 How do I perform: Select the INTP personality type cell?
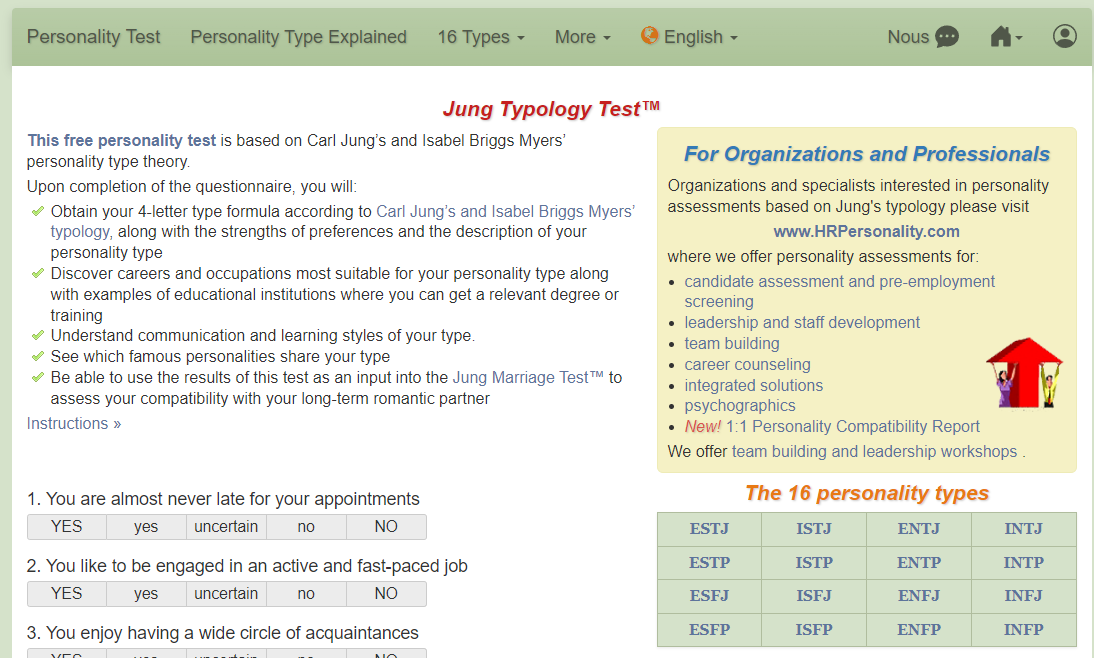pos(1024,562)
